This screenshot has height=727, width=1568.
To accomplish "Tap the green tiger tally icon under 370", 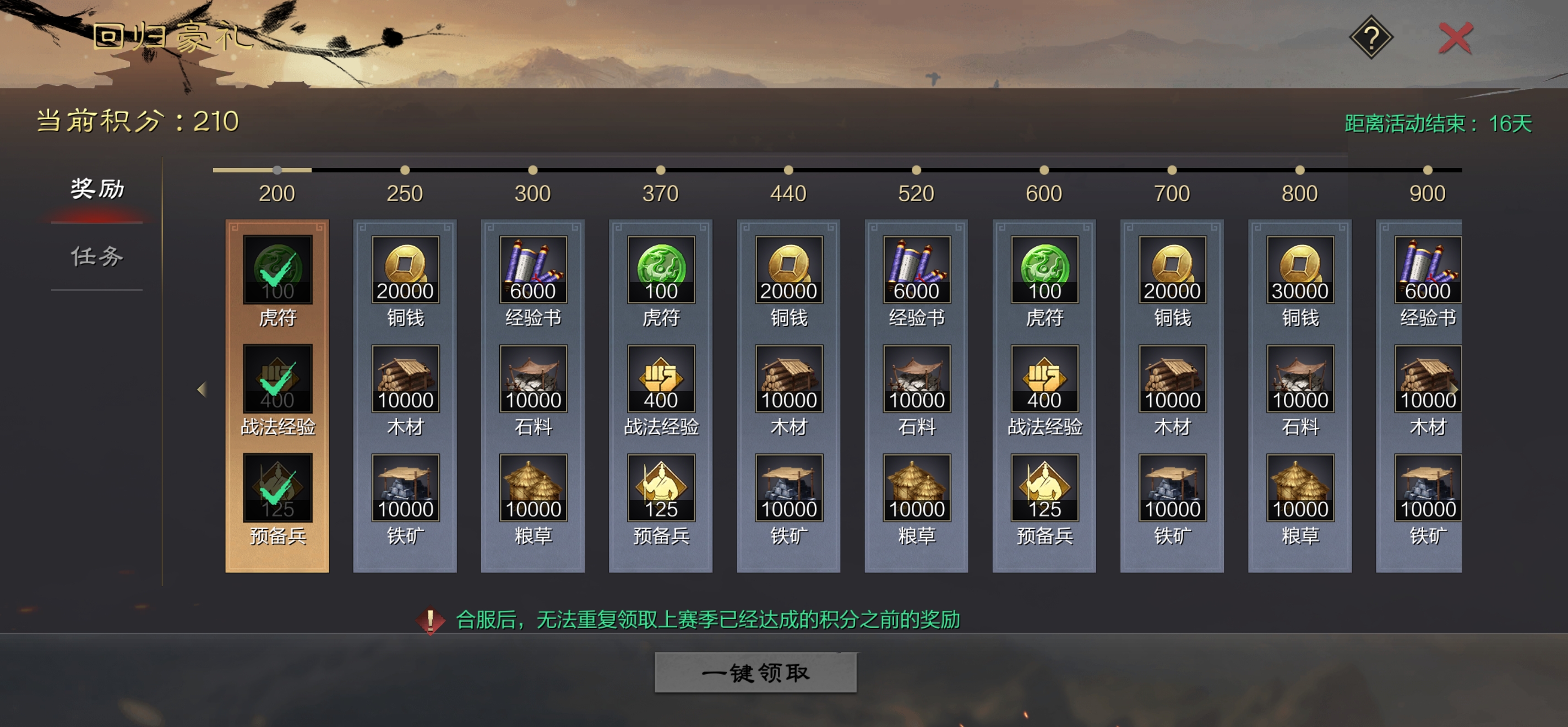I will pos(661,270).
